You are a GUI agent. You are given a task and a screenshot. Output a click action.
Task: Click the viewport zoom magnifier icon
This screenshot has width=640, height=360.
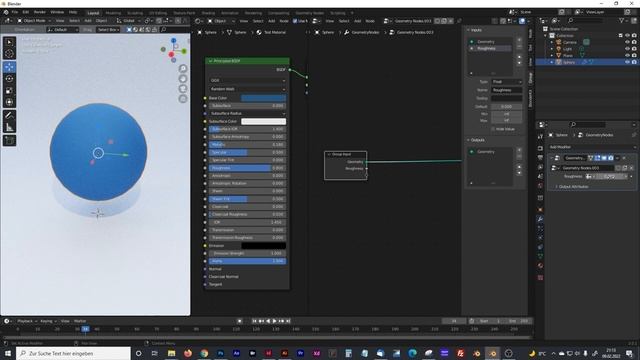183,68
